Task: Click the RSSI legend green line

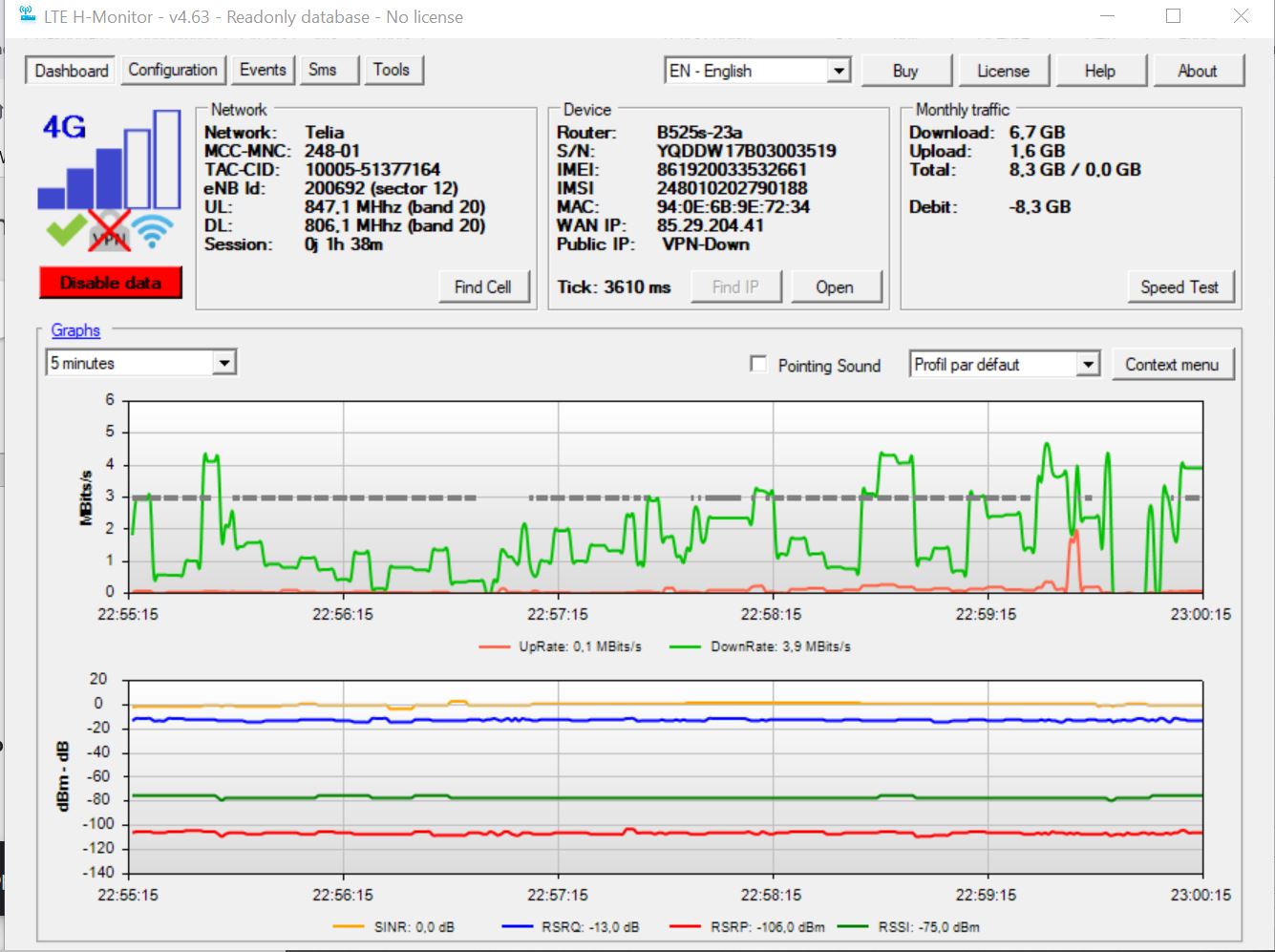Action: point(854,926)
